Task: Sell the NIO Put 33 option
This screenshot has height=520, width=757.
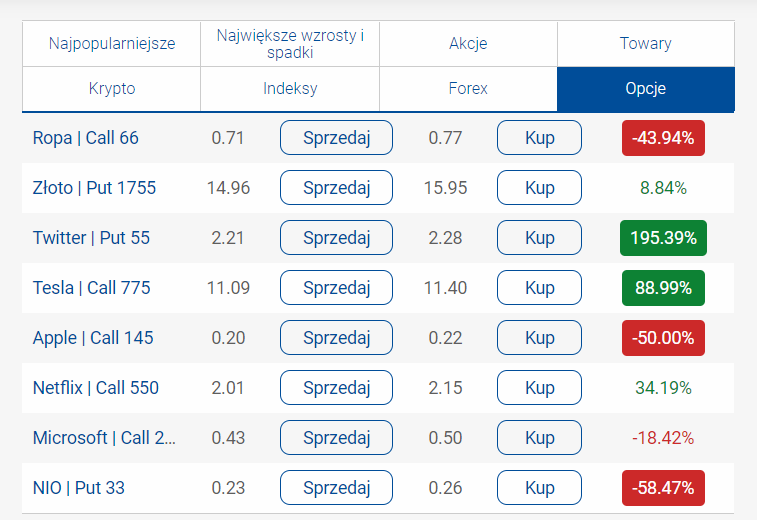Action: click(x=336, y=488)
